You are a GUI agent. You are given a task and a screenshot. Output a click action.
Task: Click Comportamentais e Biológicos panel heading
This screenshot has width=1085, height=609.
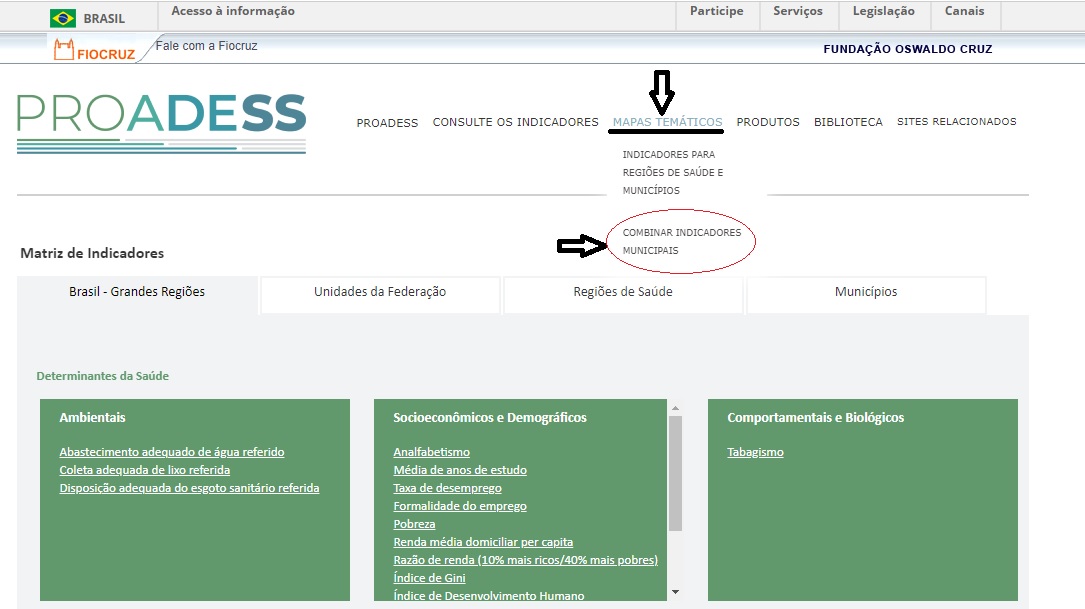[816, 417]
